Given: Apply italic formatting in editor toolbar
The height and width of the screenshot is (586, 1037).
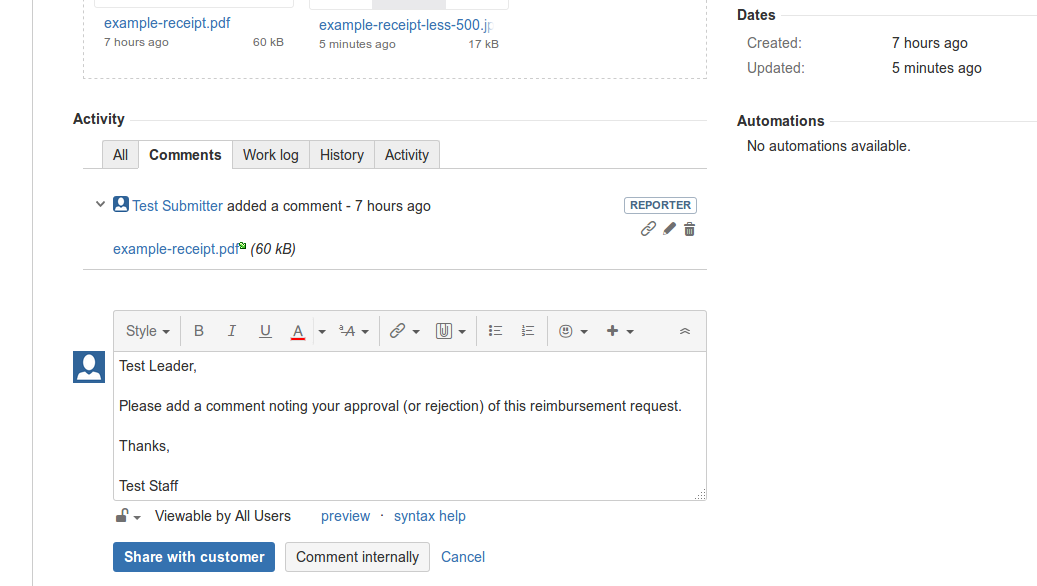Looking at the screenshot, I should (232, 331).
